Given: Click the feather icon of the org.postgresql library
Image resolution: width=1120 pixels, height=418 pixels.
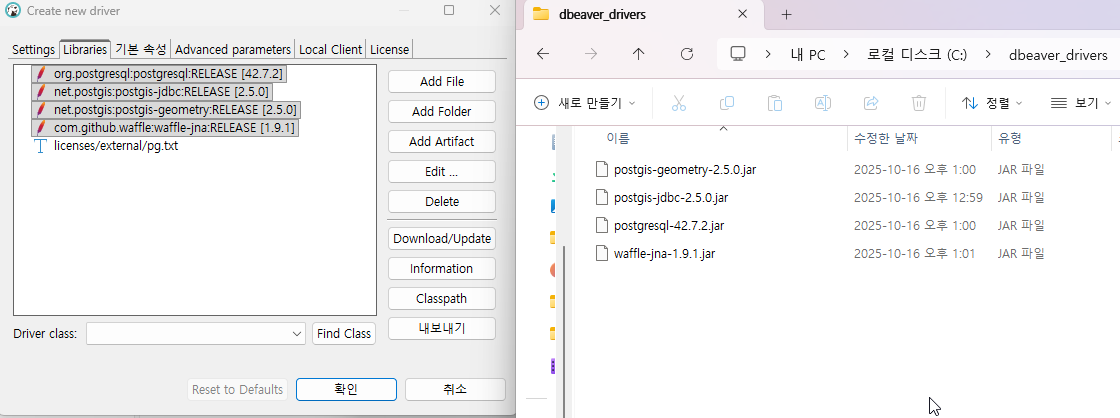Looking at the screenshot, I should (x=41, y=74).
